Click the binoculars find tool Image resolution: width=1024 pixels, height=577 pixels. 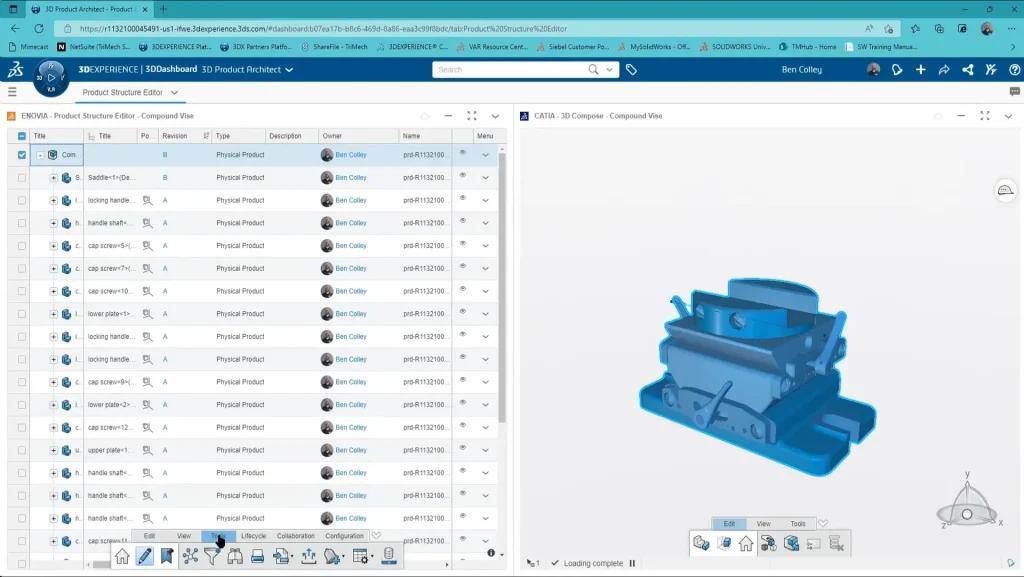234,556
